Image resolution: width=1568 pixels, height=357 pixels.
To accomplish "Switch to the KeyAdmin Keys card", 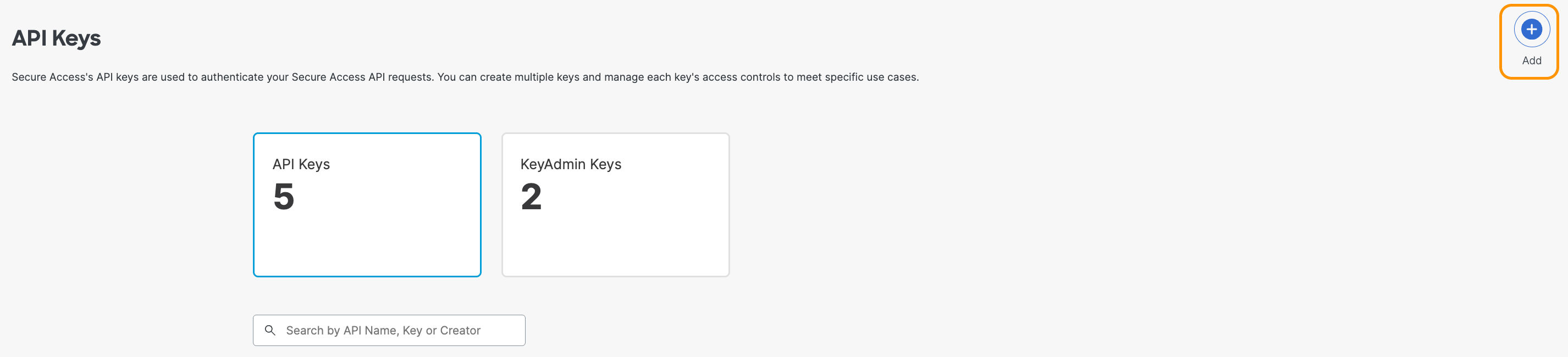I will [615, 204].
